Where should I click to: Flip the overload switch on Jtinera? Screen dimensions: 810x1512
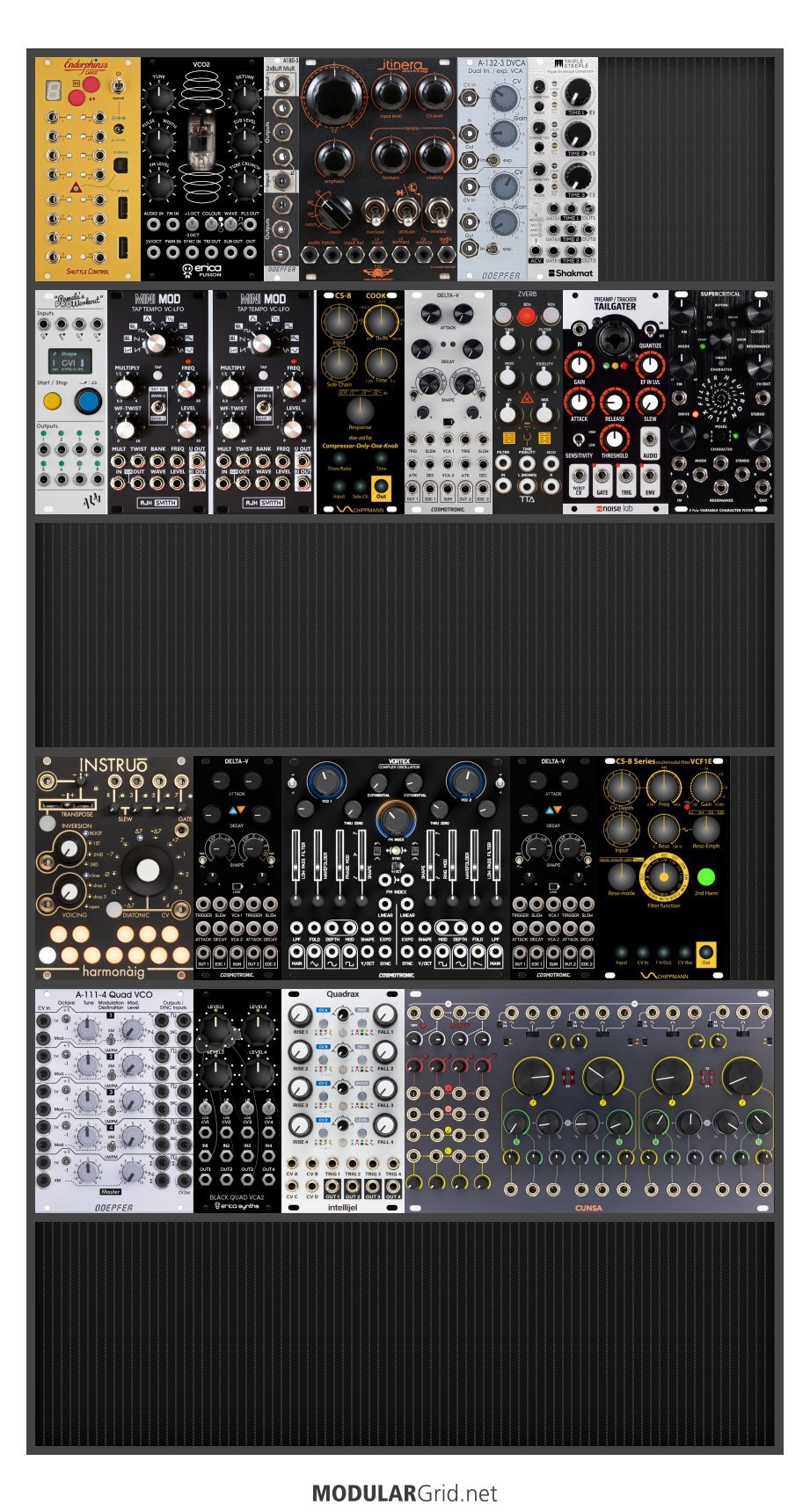tap(376, 211)
